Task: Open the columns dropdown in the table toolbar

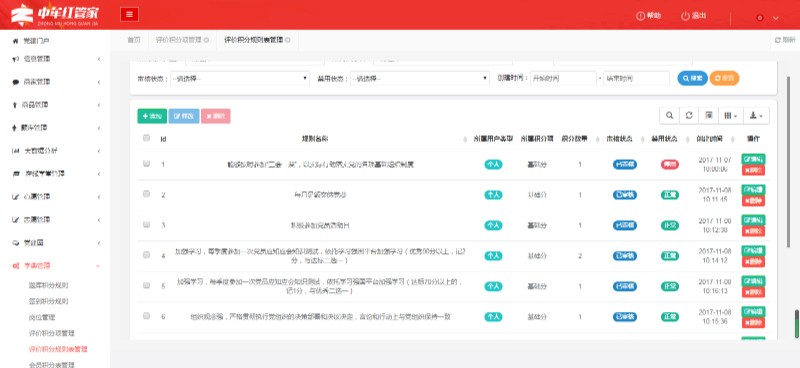Action: [x=731, y=116]
